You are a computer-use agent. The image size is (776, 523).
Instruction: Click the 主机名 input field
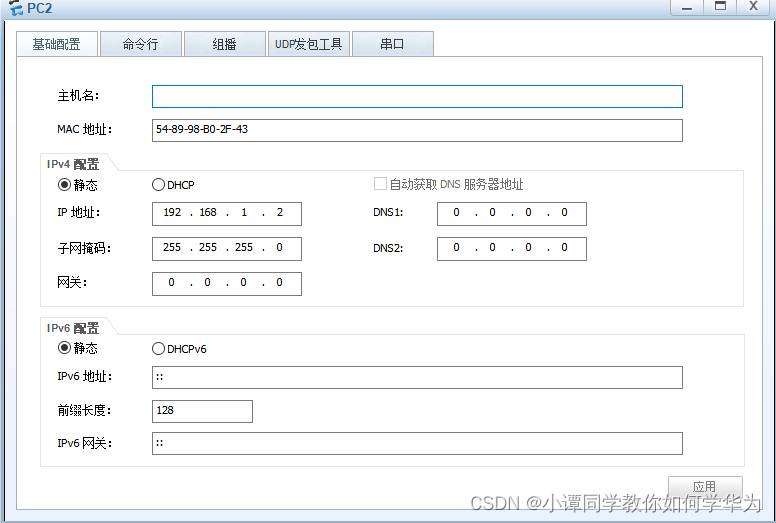(417, 96)
